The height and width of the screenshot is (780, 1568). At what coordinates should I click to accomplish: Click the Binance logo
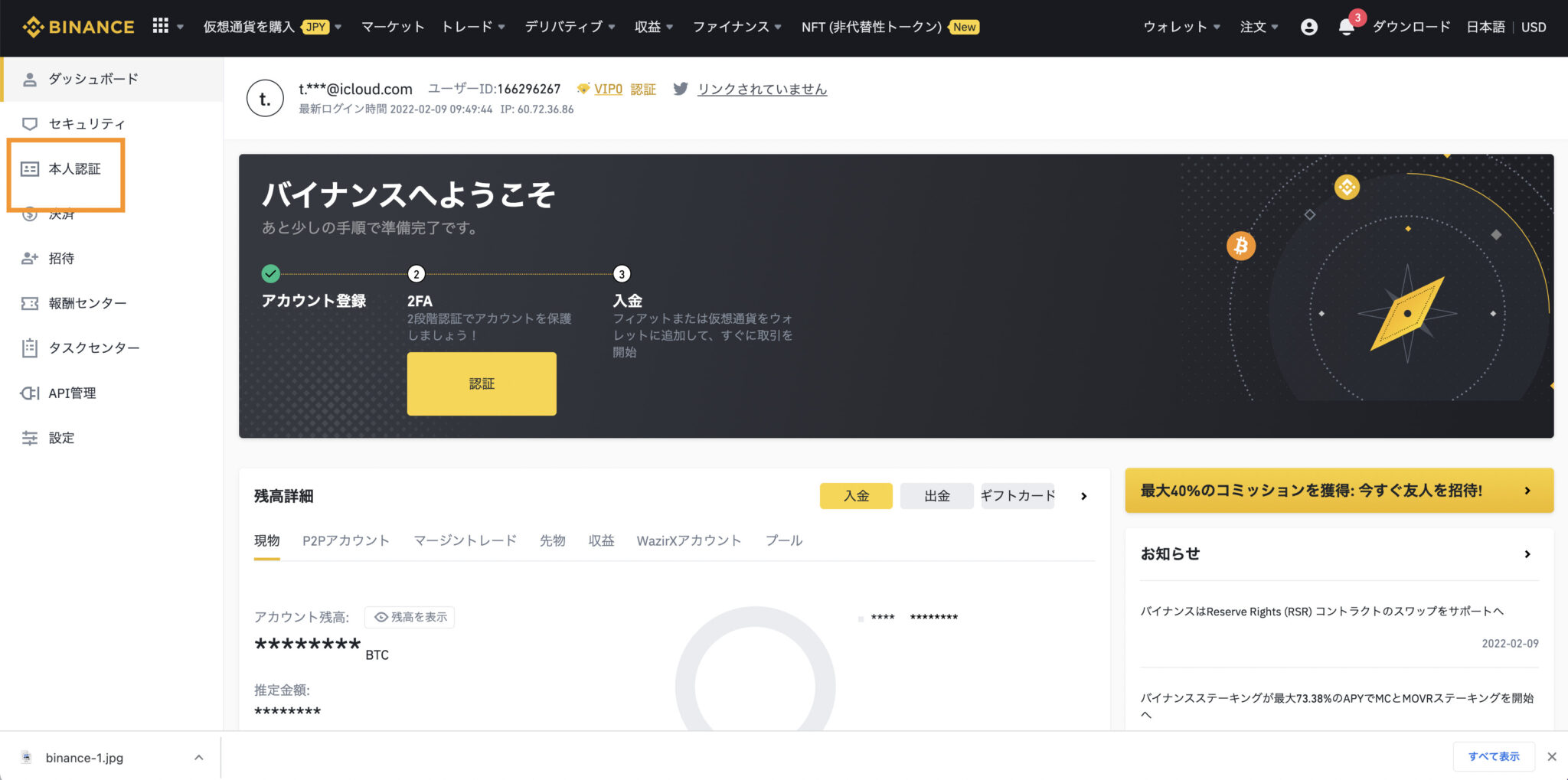pos(78,27)
